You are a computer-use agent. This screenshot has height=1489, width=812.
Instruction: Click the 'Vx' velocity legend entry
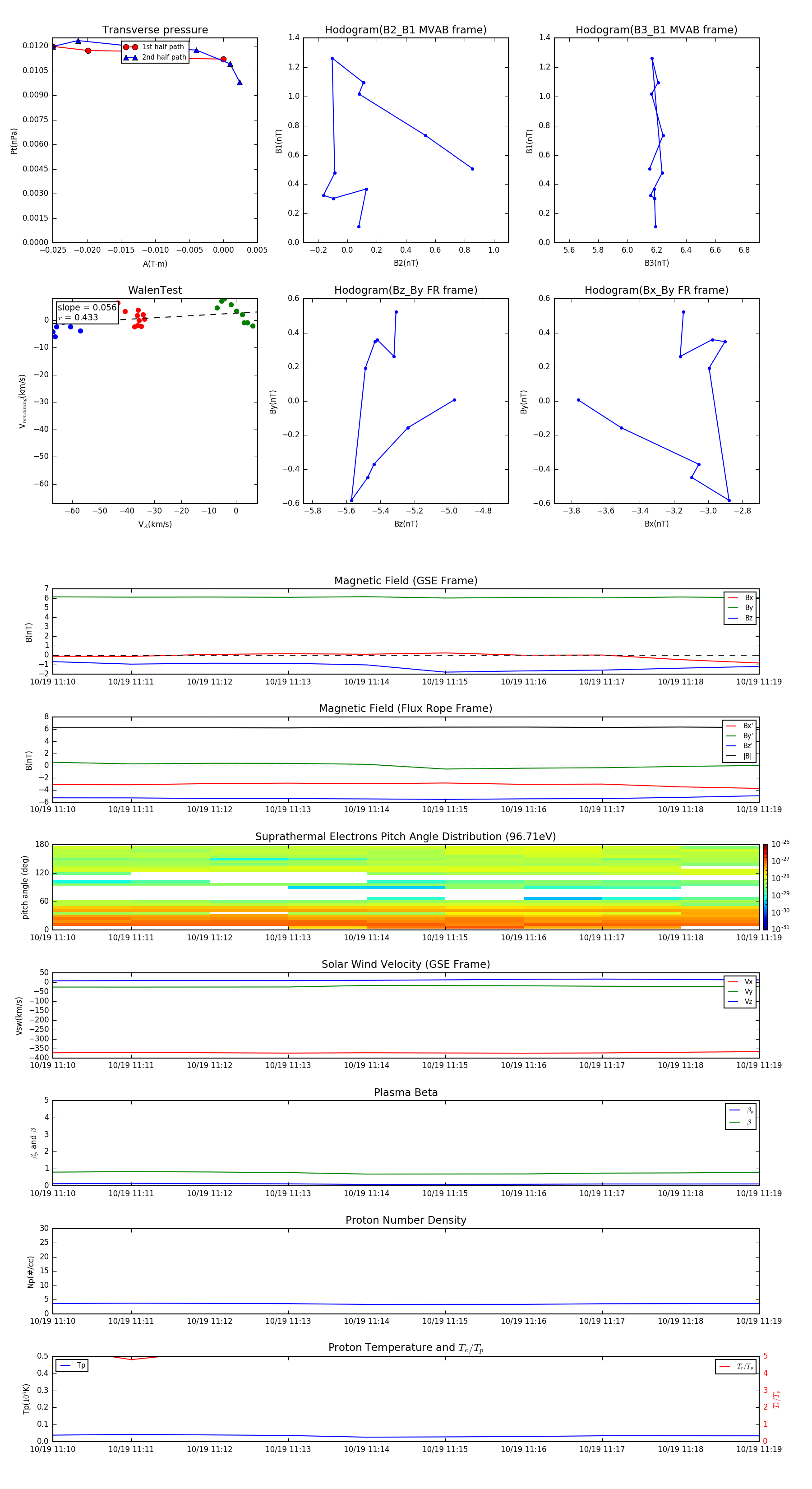click(x=740, y=982)
